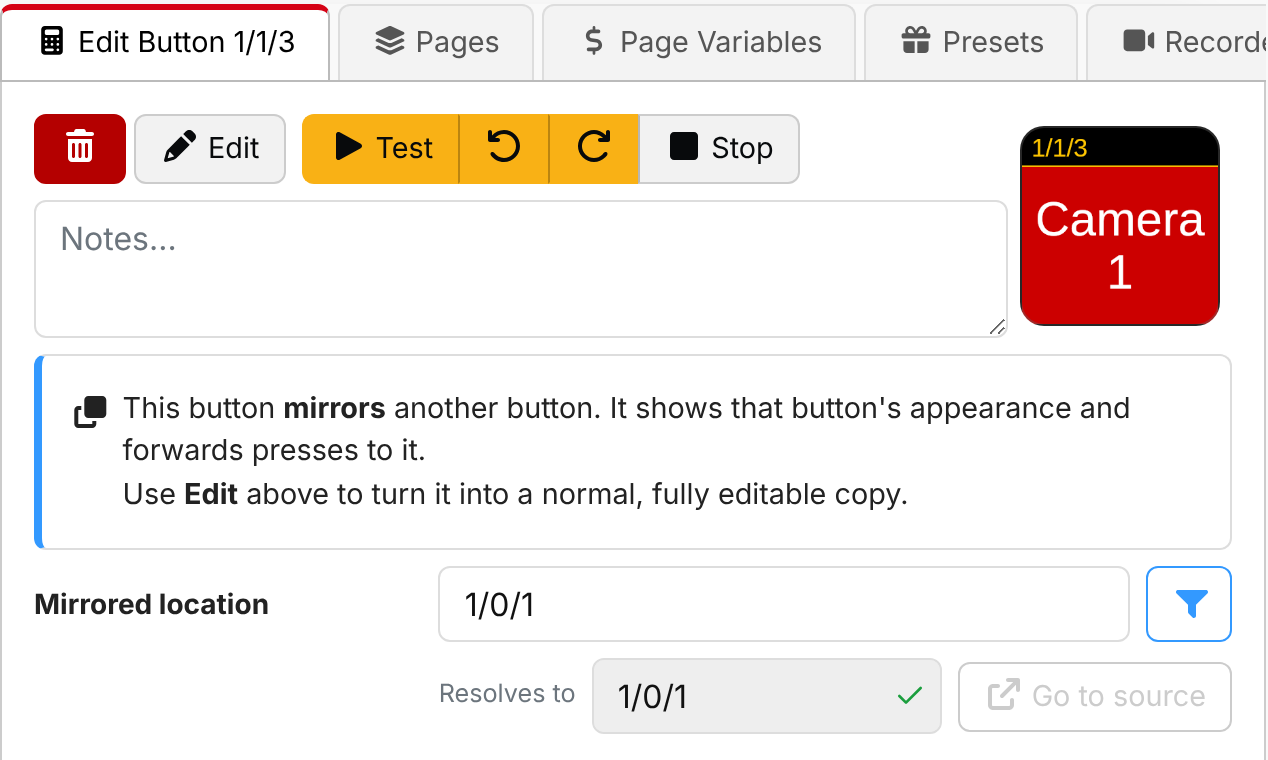Click the mirror copy icon in info box
Viewport: 1268px width, 760px height.
tap(90, 413)
